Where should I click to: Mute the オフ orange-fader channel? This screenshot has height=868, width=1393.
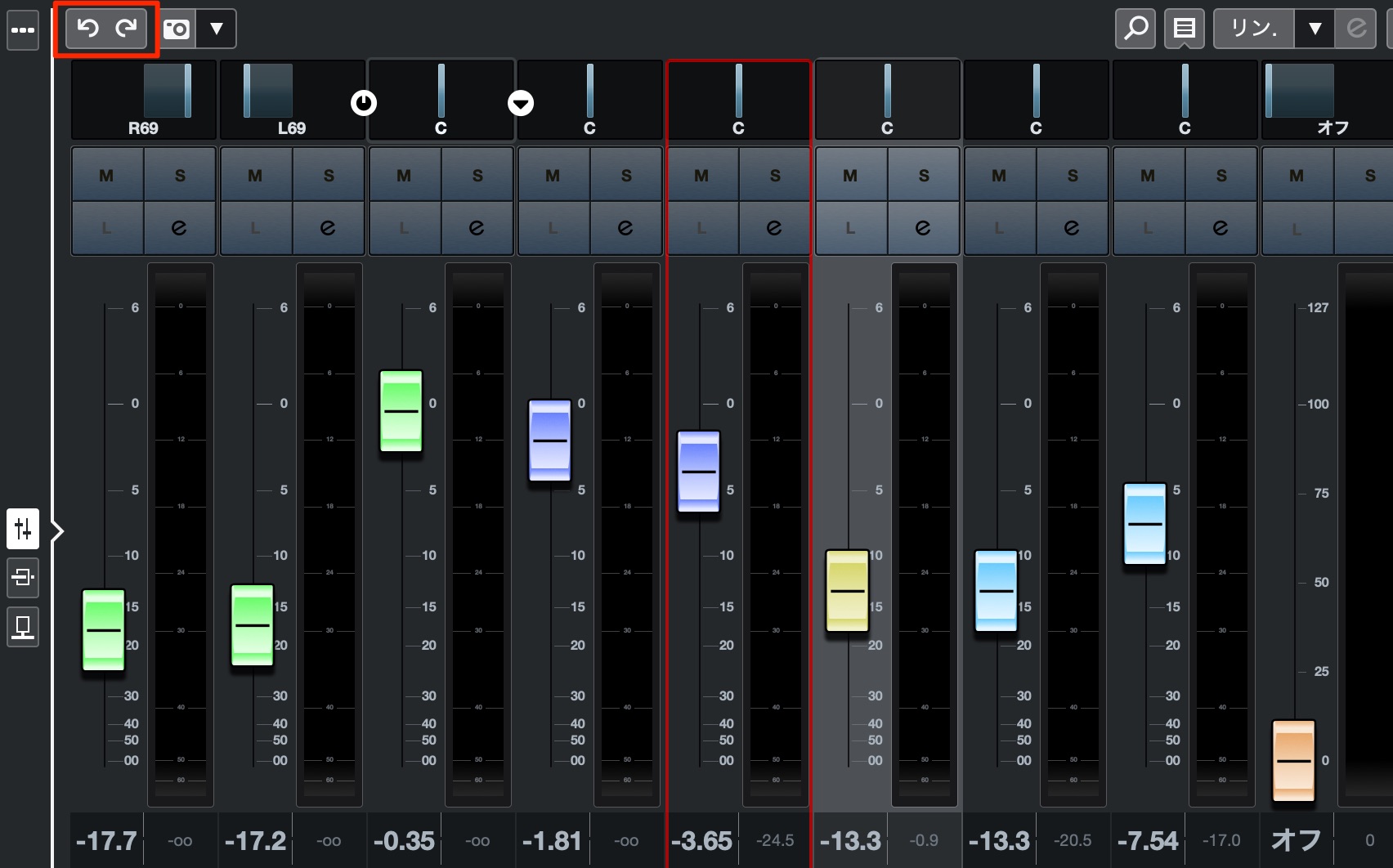1297,175
